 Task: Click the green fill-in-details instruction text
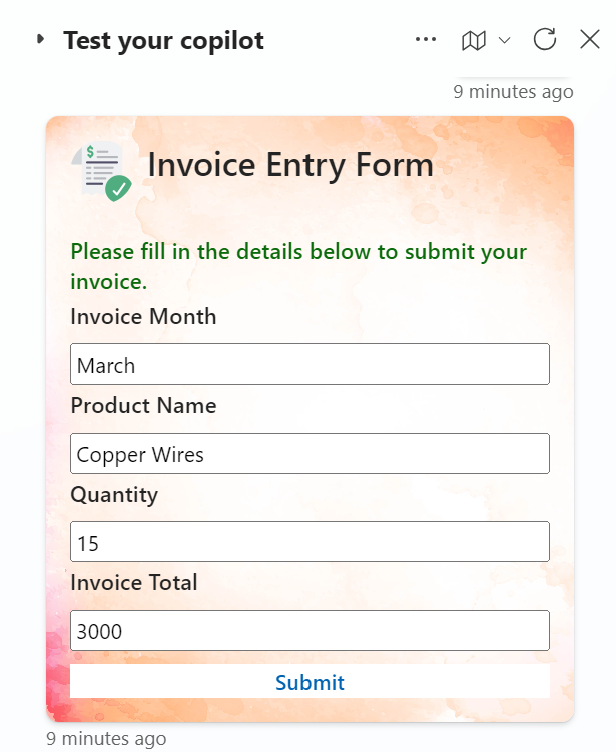(298, 266)
